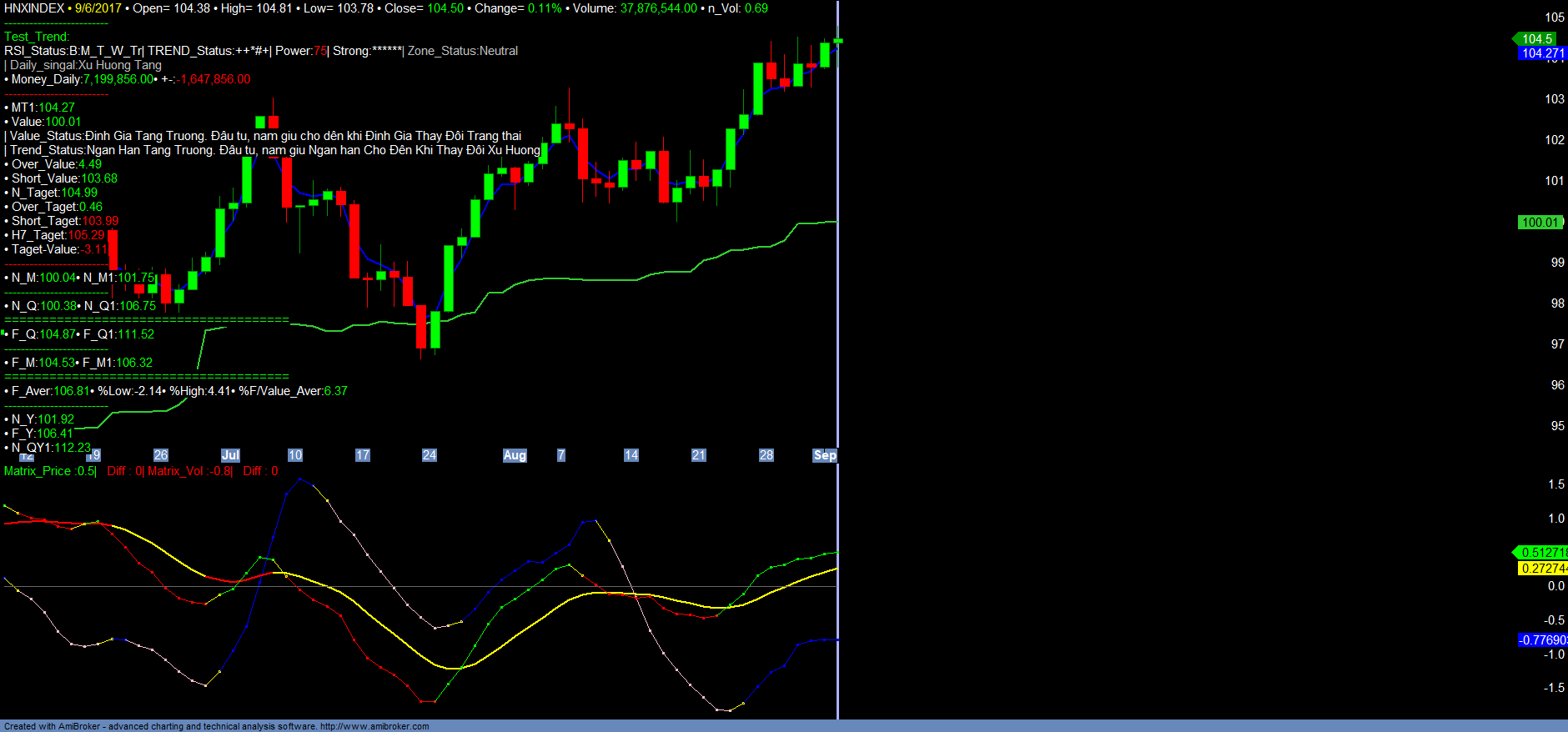Screen dimensions: 1568x732
Task: Click the Sep marker on the date axis
Action: click(824, 455)
